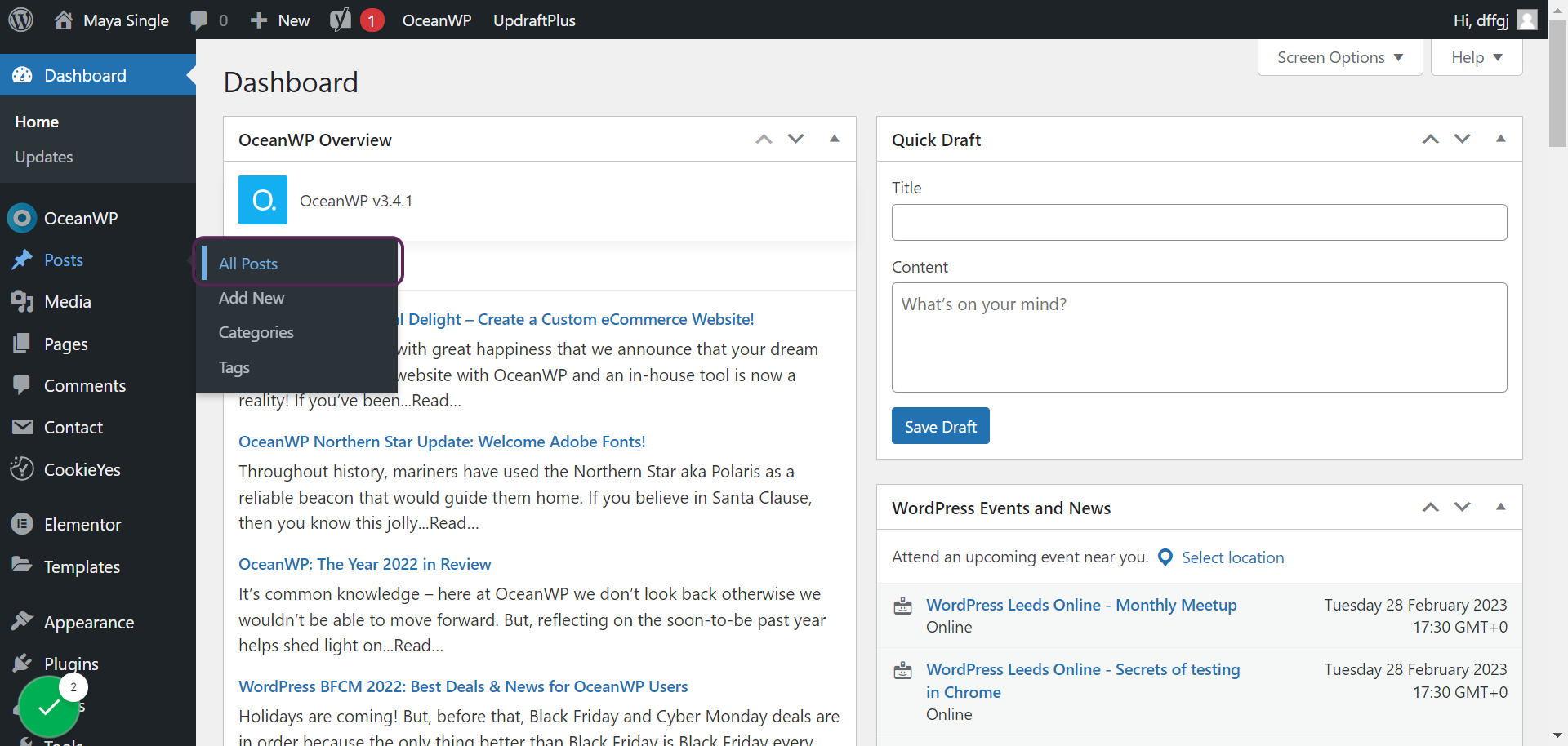
Task: Collapse the Quick Draft panel
Action: pos(1501,139)
